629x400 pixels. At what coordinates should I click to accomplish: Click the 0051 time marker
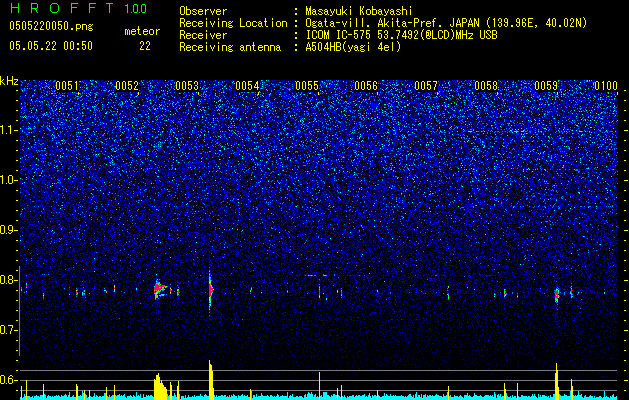67,86
